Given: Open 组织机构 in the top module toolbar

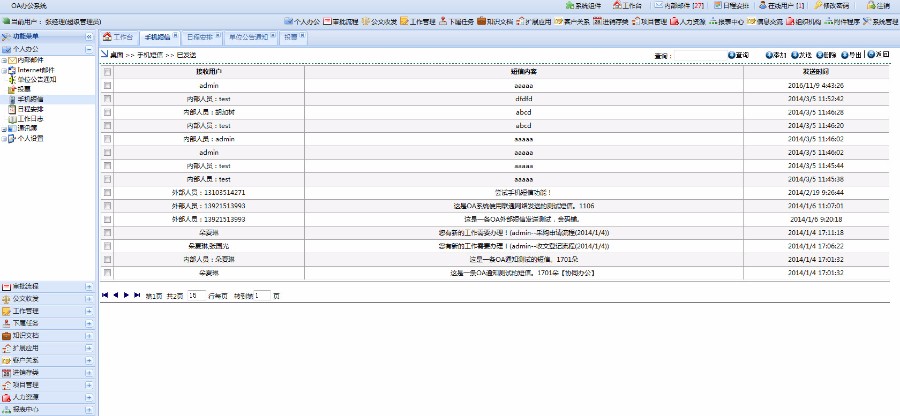Looking at the screenshot, I should [804, 21].
